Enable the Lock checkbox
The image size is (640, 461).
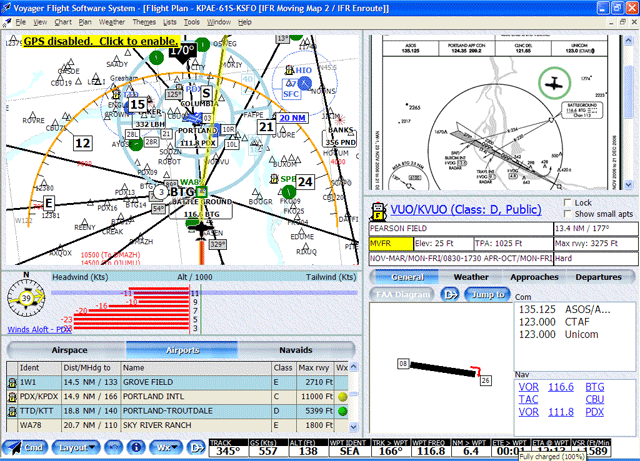click(567, 203)
